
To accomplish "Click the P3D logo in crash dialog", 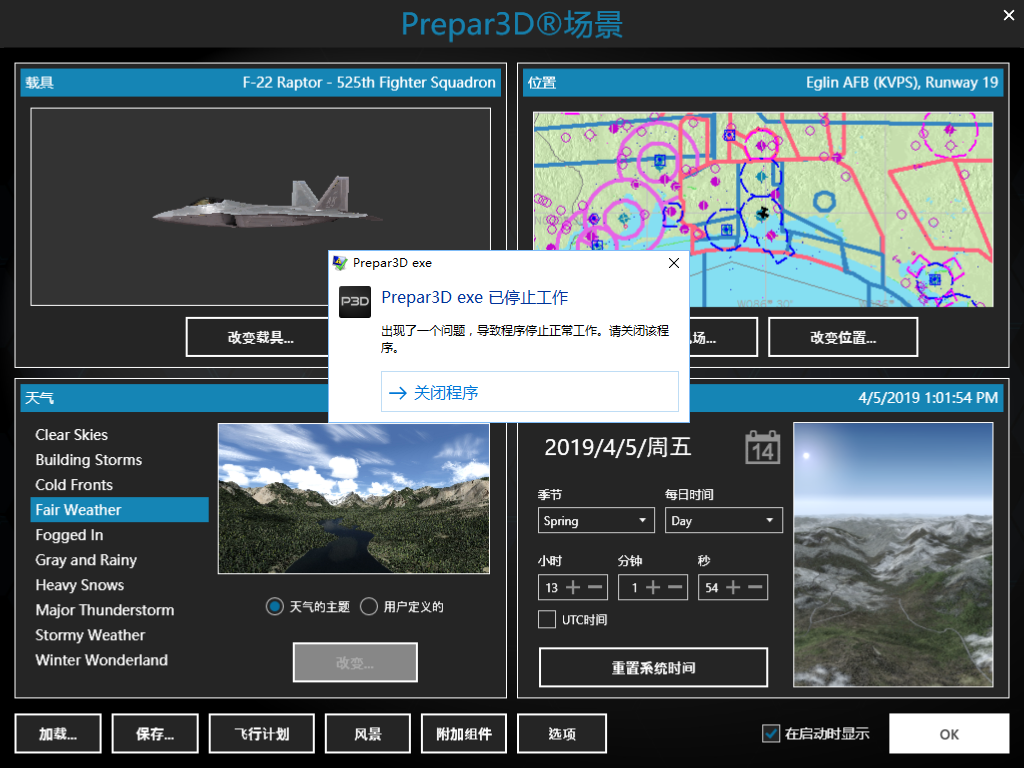I will click(355, 302).
